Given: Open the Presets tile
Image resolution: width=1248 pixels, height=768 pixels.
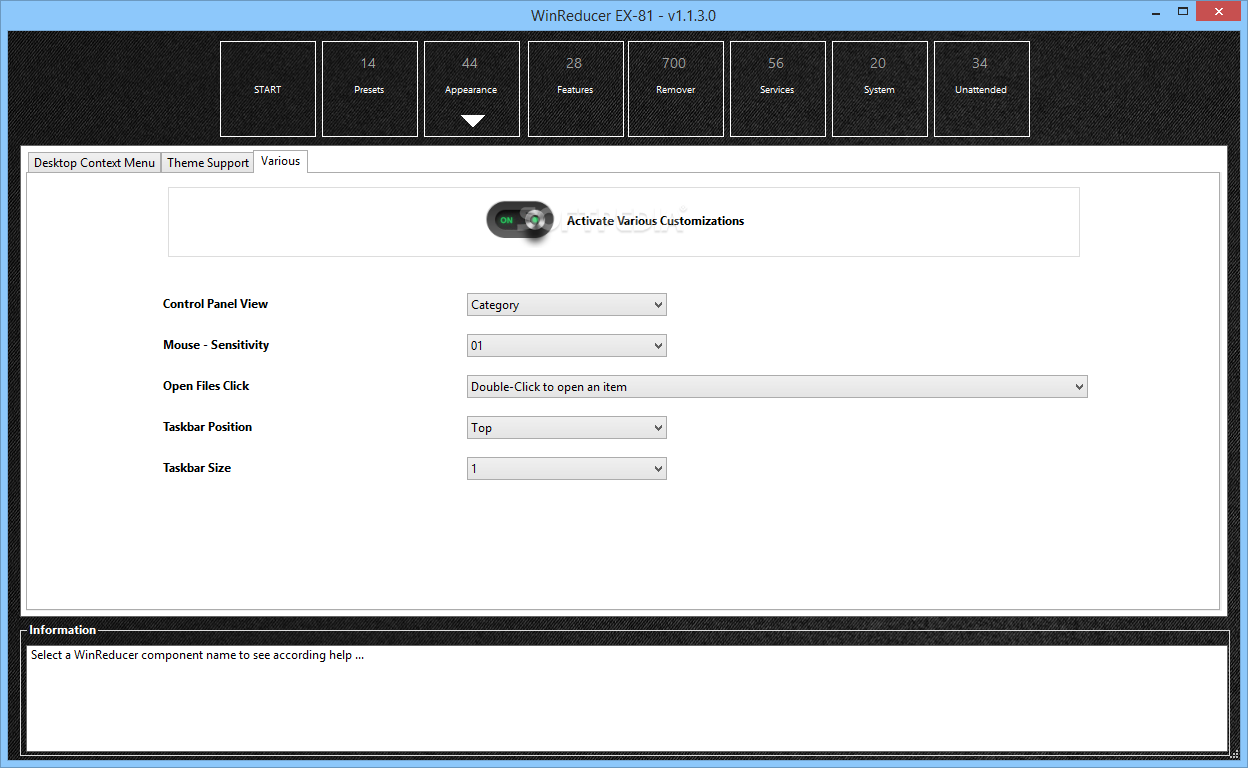Looking at the screenshot, I should tap(369, 89).
